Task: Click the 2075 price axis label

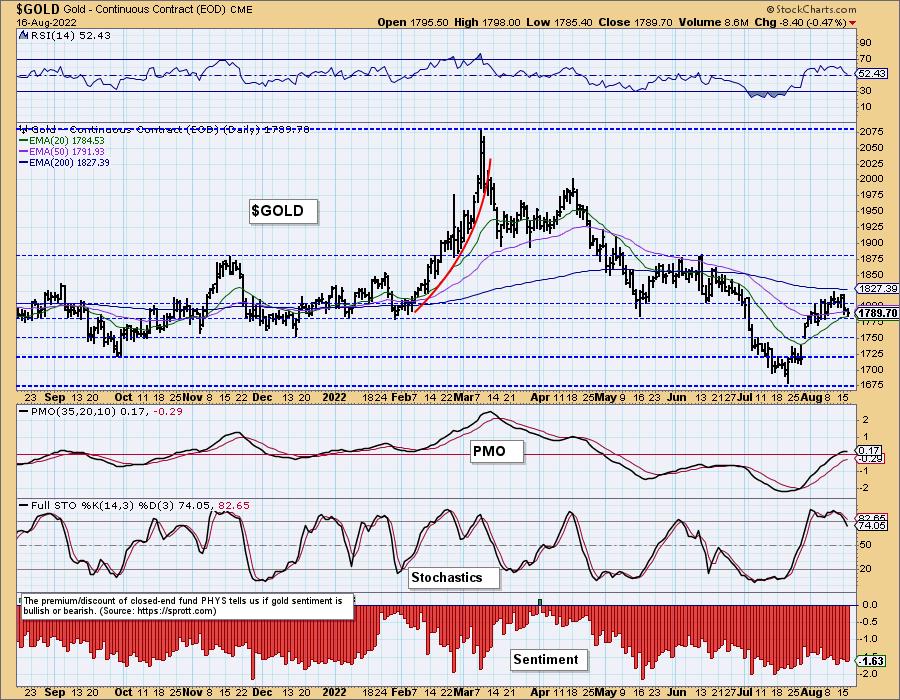Action: point(872,131)
